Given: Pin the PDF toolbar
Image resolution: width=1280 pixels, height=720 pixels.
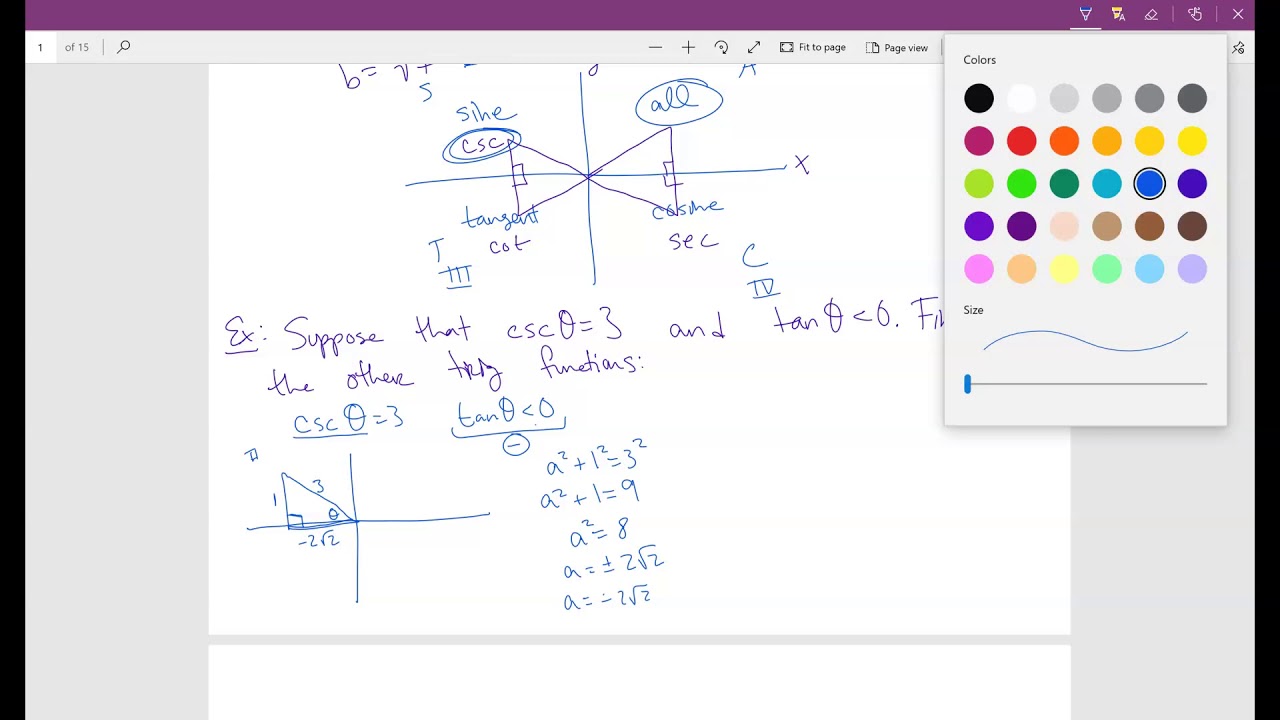Looking at the screenshot, I should (x=1238, y=47).
